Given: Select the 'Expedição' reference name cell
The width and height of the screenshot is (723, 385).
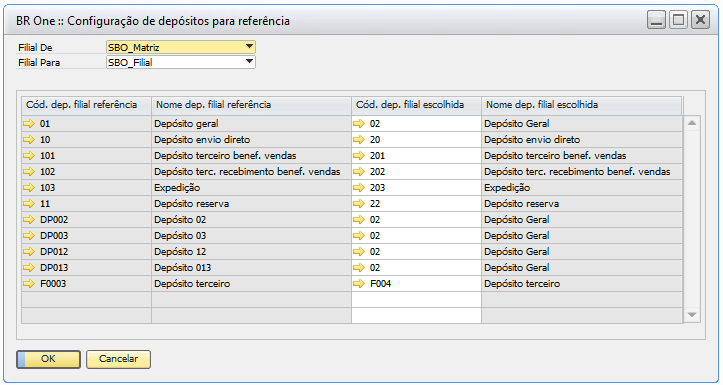Looking at the screenshot, I should [x=251, y=188].
